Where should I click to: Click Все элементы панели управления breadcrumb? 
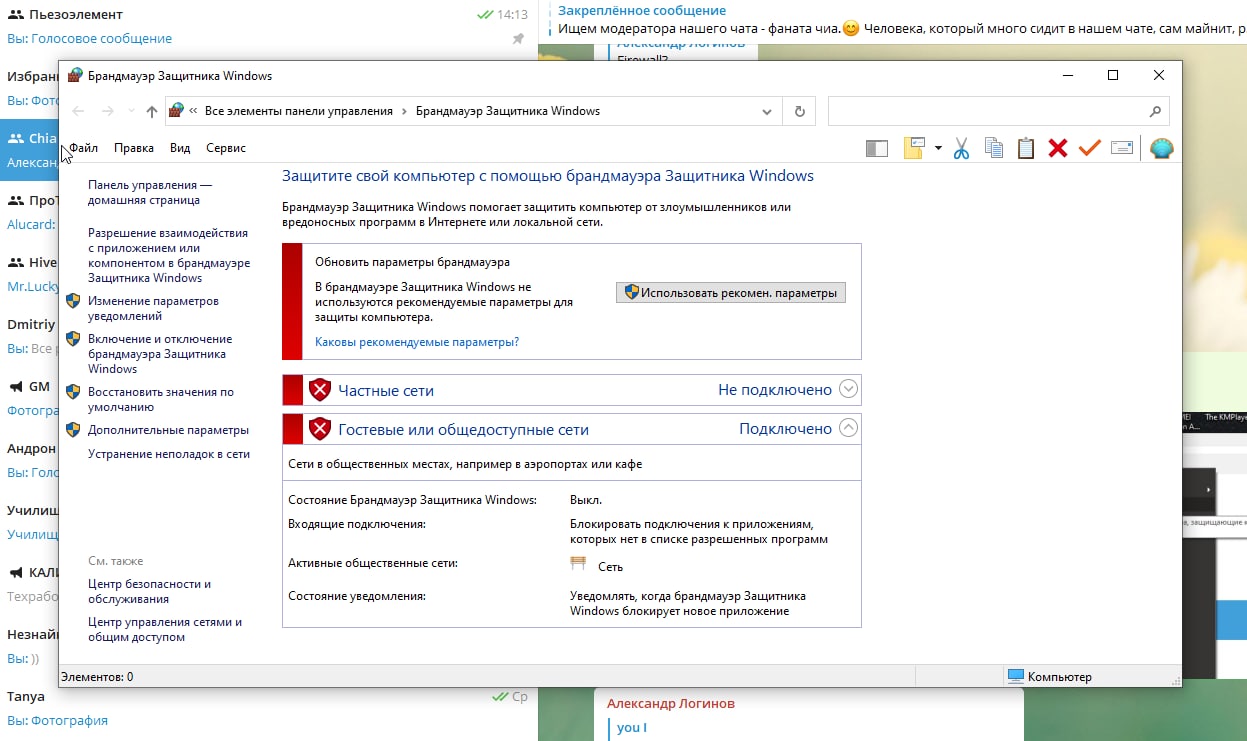click(299, 111)
